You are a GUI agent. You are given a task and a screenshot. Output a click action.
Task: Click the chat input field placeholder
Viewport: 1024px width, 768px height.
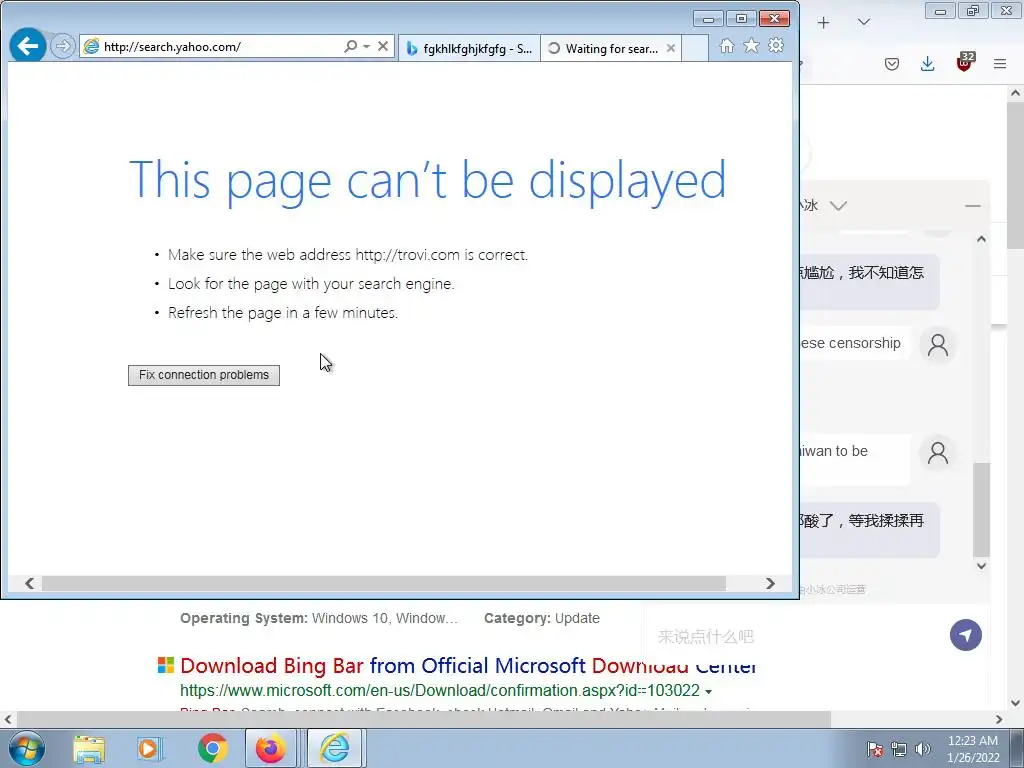coord(706,636)
